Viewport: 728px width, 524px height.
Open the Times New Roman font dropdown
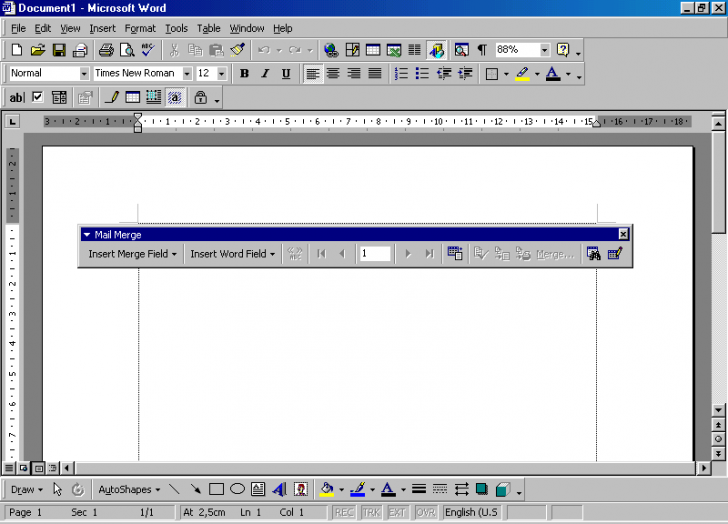pyautogui.click(x=187, y=73)
